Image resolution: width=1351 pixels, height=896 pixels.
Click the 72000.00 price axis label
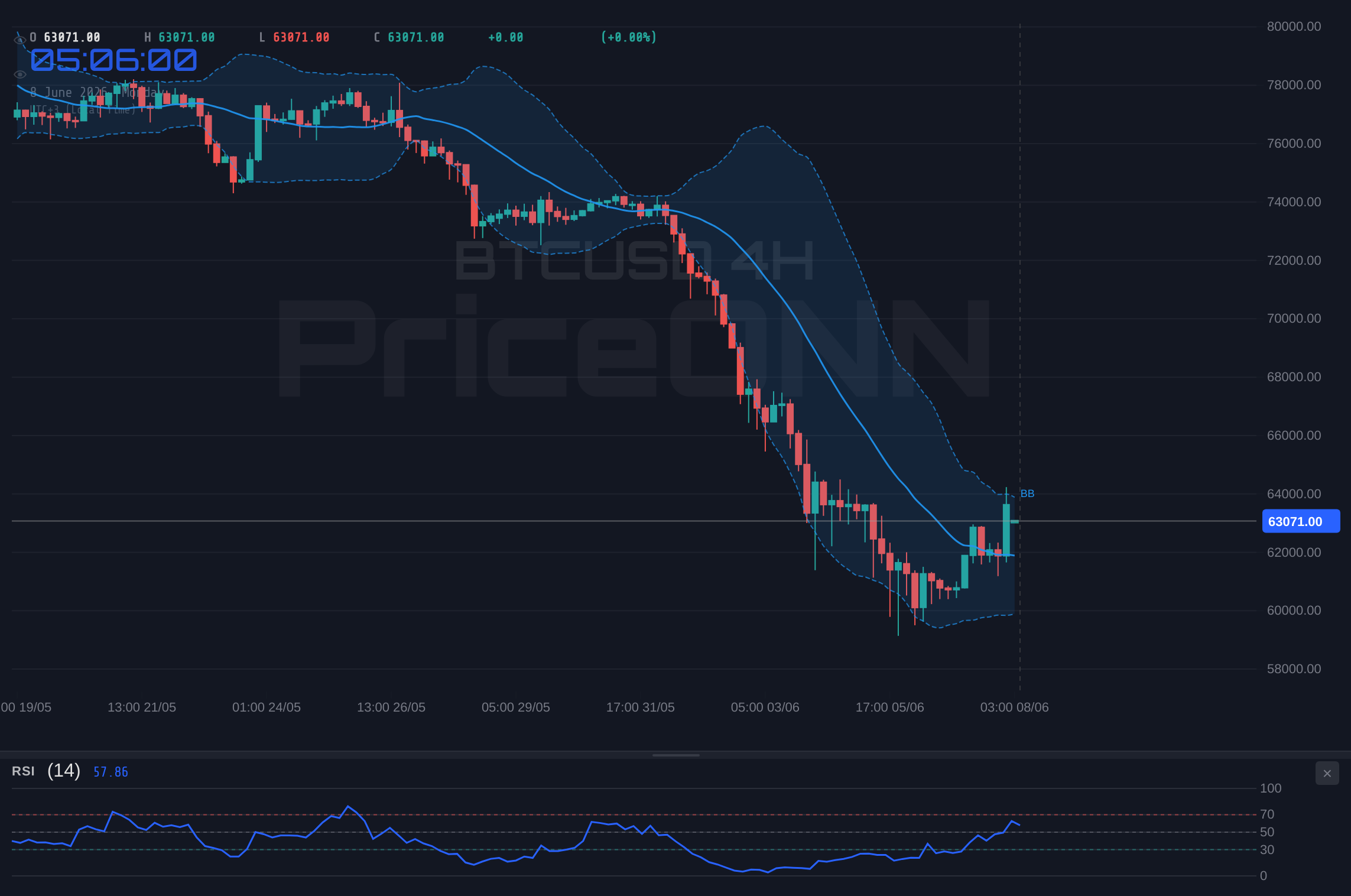[x=1294, y=261]
